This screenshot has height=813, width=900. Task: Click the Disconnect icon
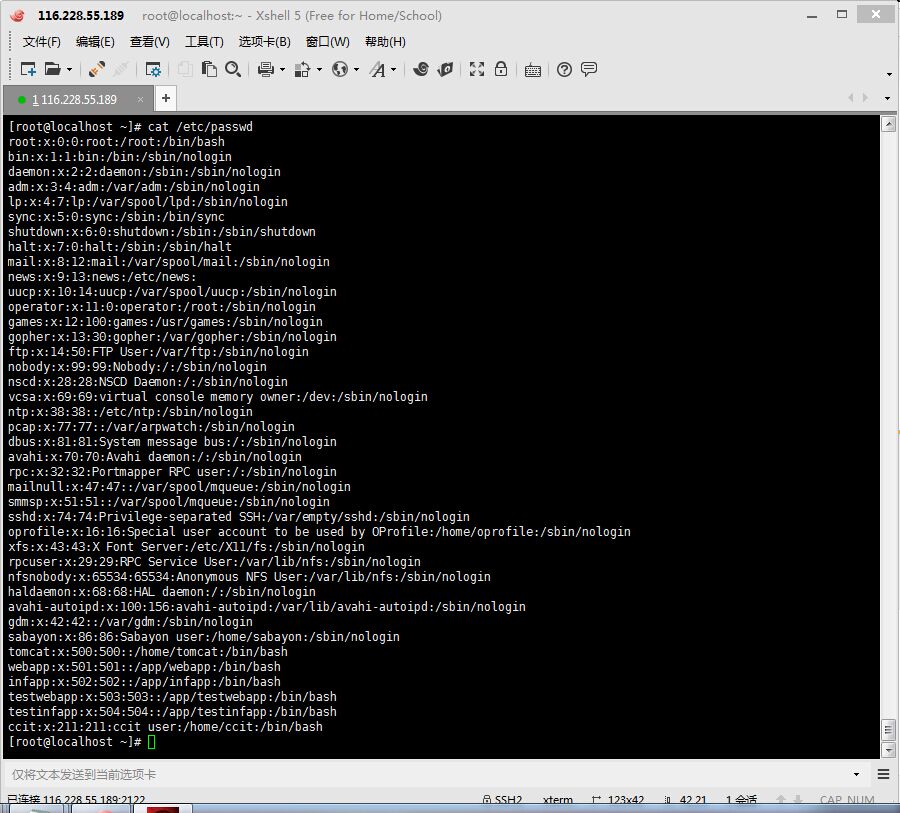tap(121, 69)
